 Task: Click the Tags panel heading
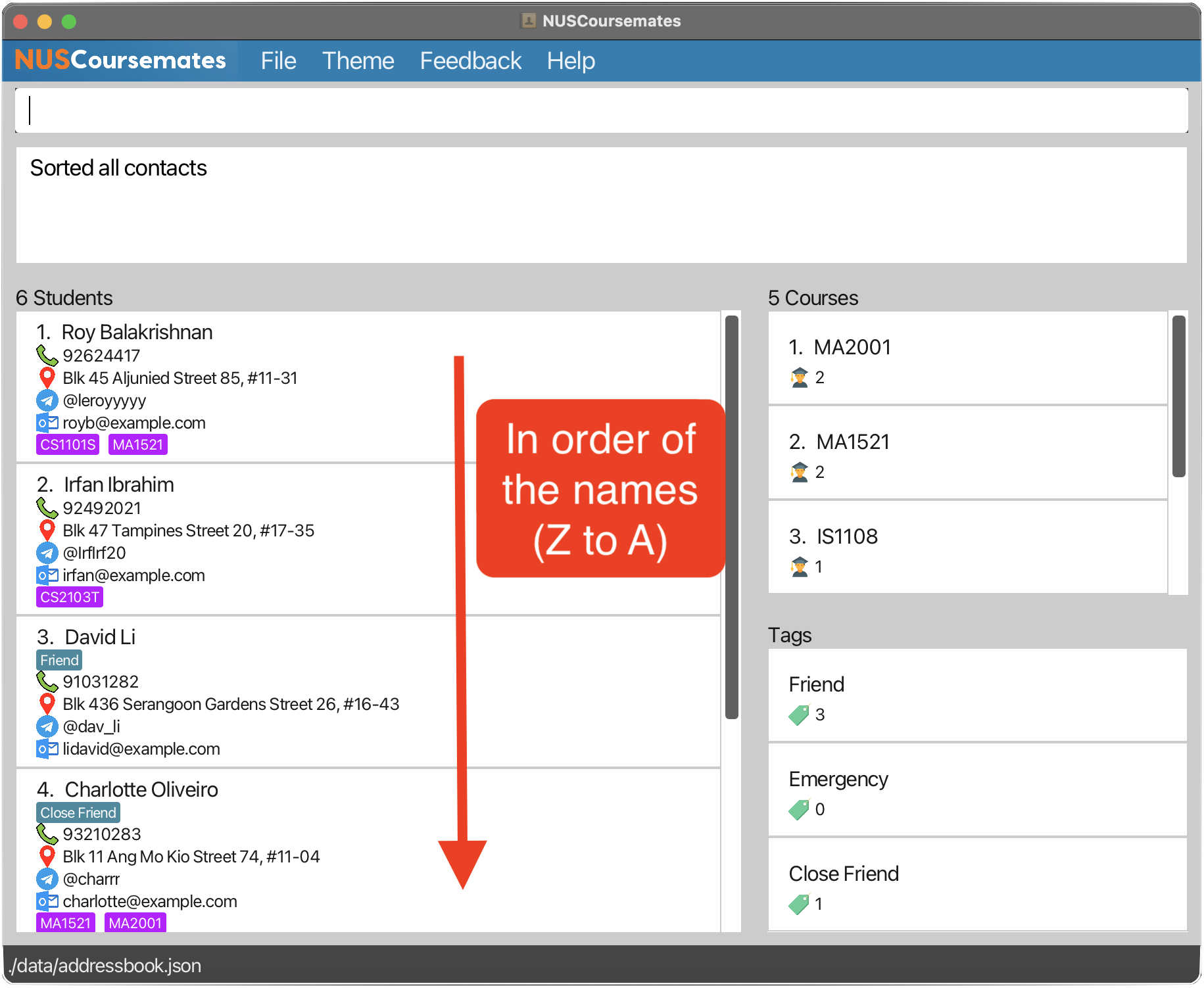[790, 636]
